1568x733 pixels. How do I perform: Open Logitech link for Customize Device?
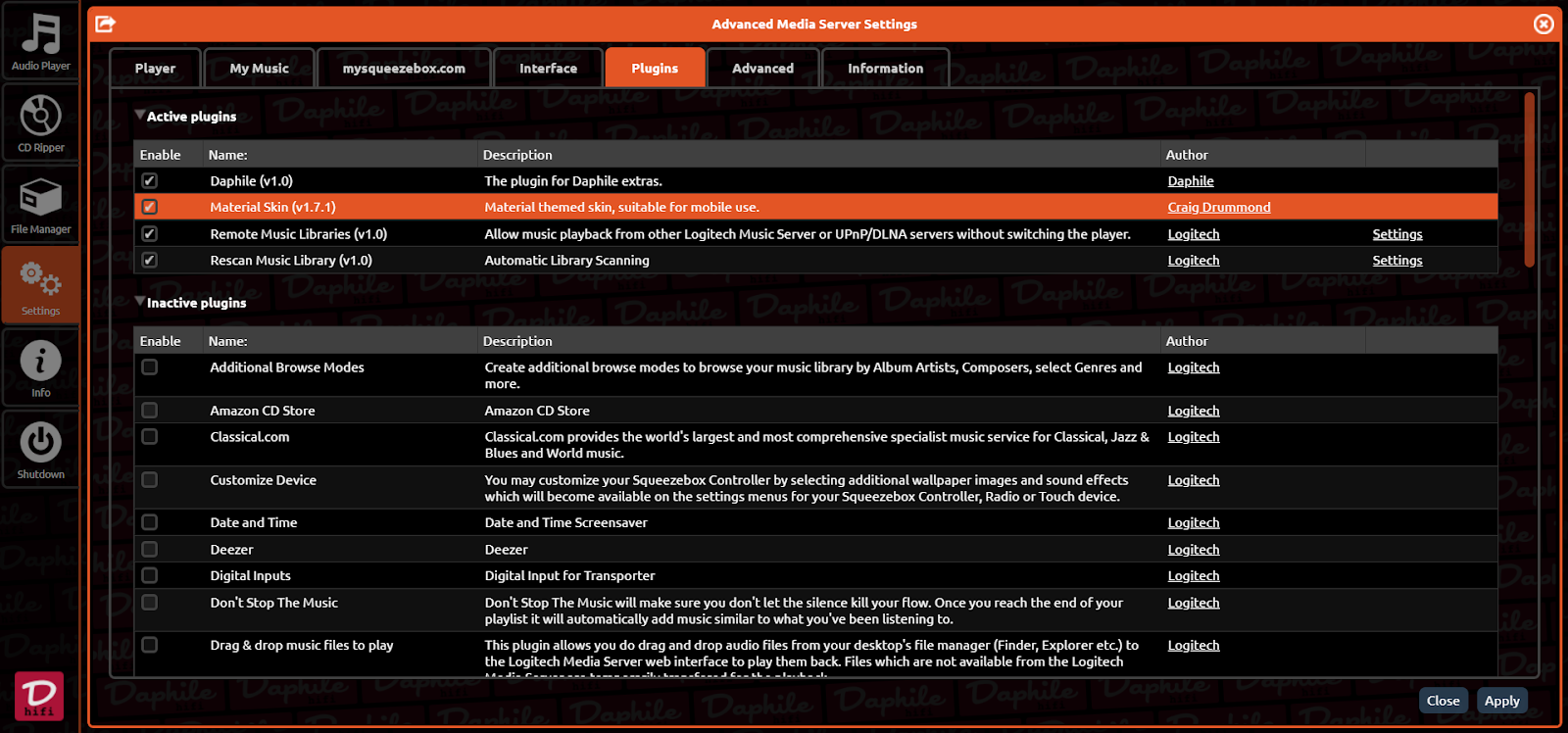click(x=1194, y=480)
